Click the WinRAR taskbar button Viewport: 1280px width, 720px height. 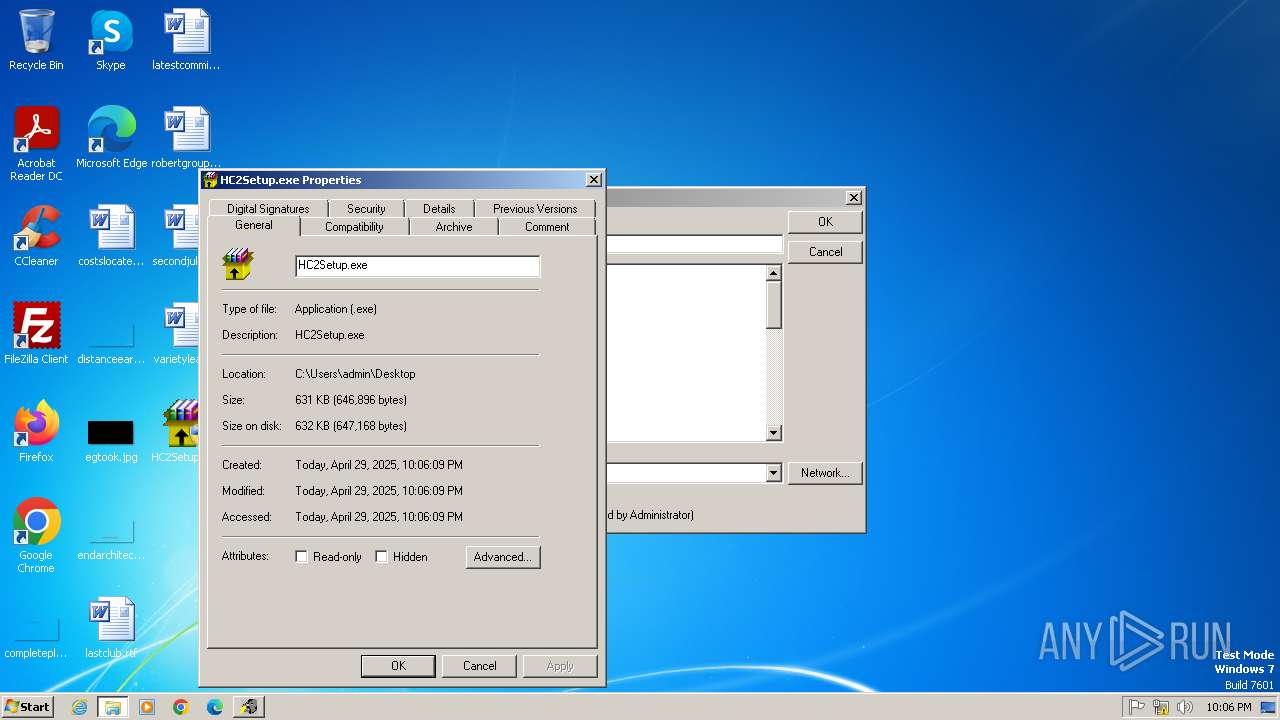[249, 707]
